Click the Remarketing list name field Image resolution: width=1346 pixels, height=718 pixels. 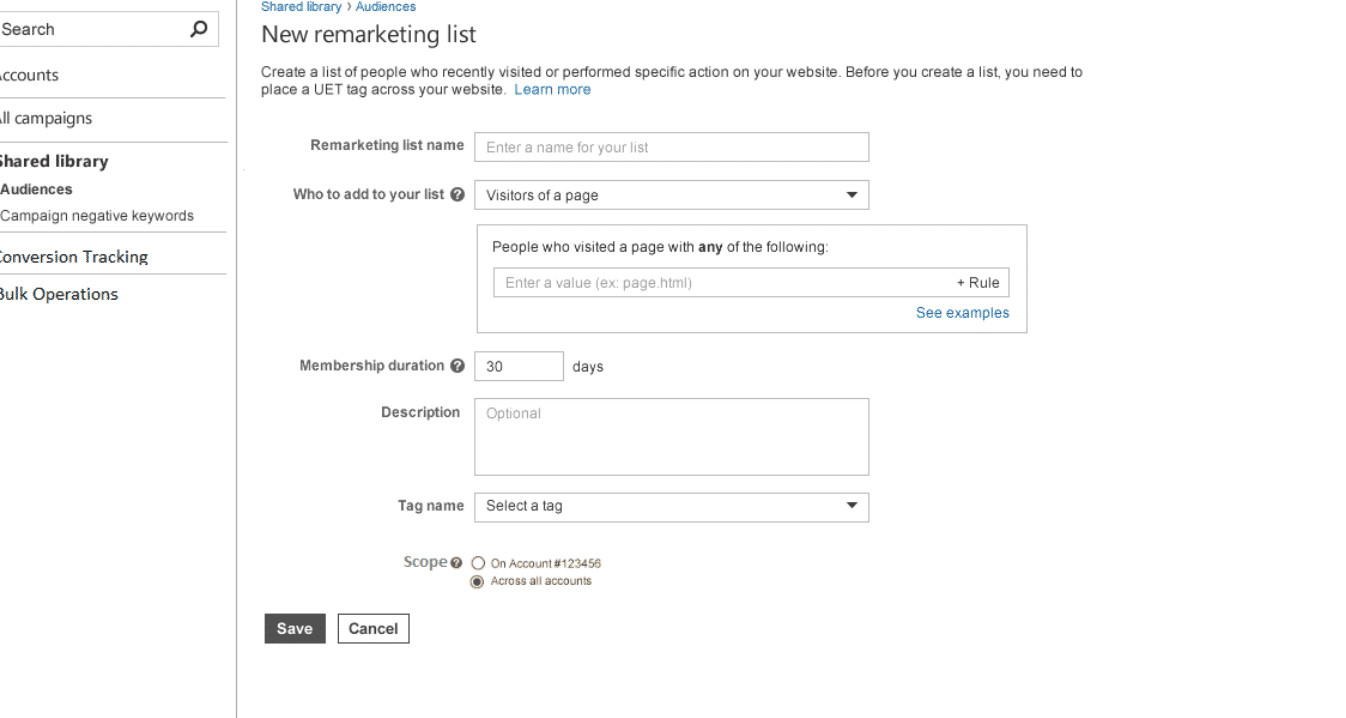coord(671,147)
